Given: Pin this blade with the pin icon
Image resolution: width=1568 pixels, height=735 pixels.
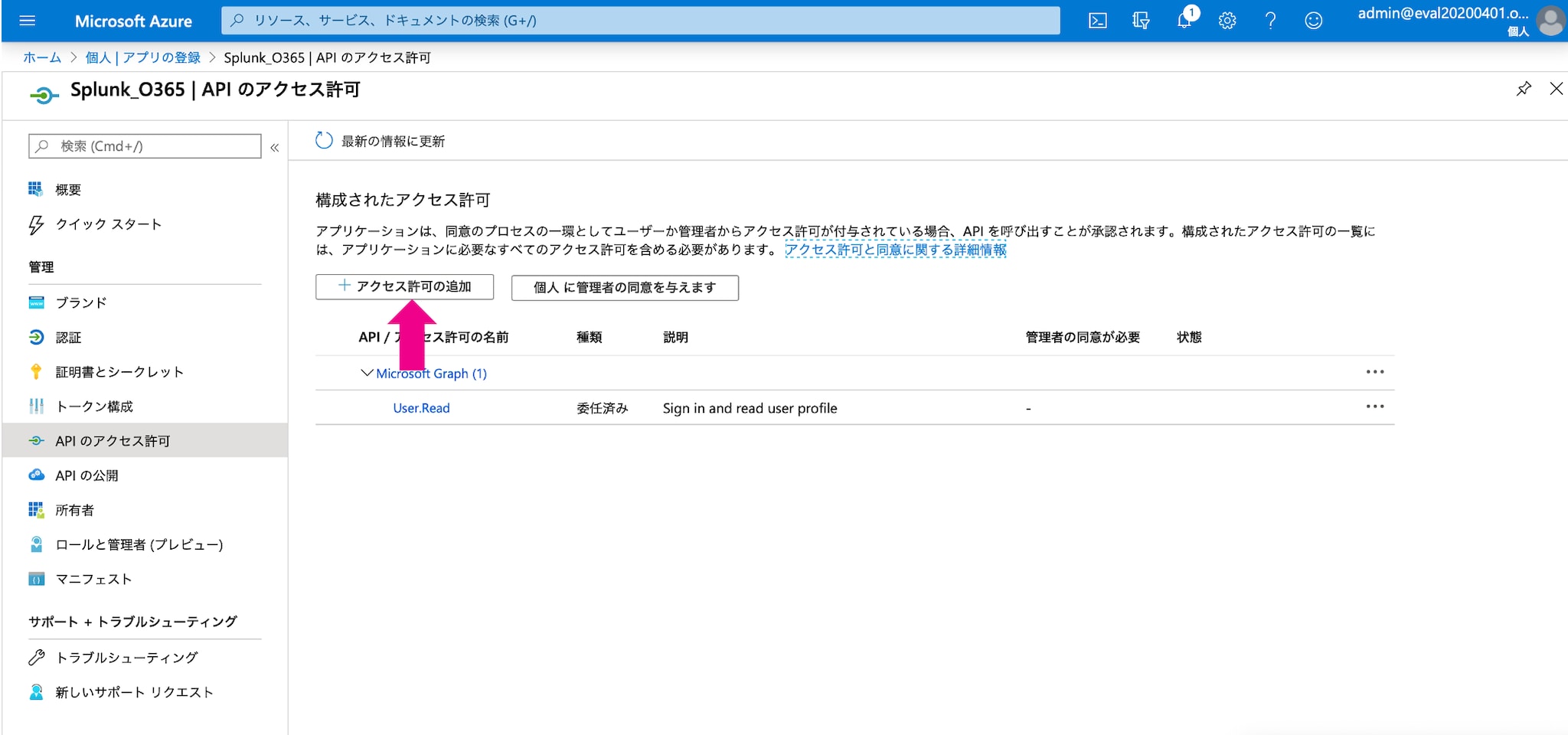Looking at the screenshot, I should click(1524, 89).
